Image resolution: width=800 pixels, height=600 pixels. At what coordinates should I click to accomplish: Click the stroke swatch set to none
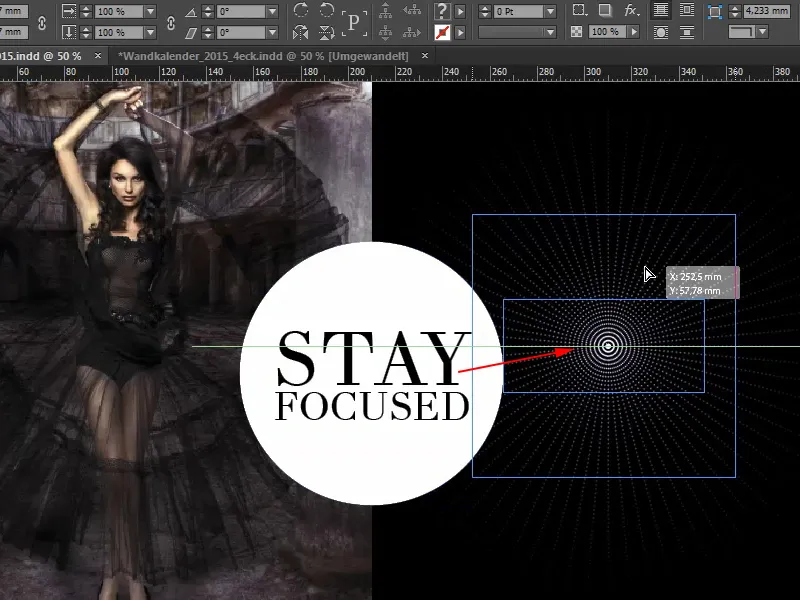pos(442,33)
